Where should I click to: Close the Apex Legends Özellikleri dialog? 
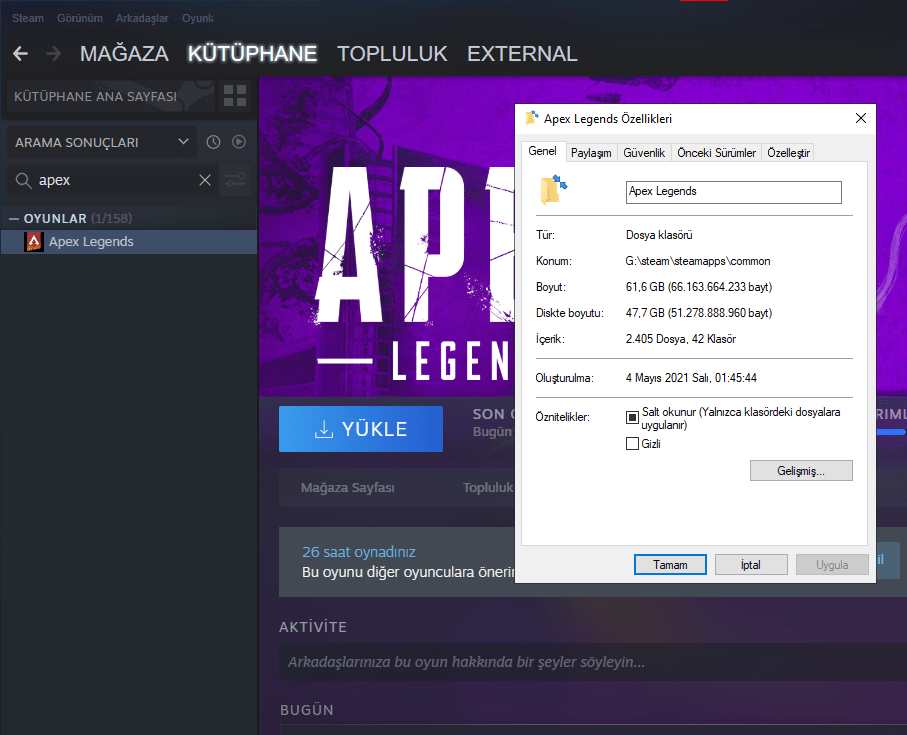(x=860, y=118)
